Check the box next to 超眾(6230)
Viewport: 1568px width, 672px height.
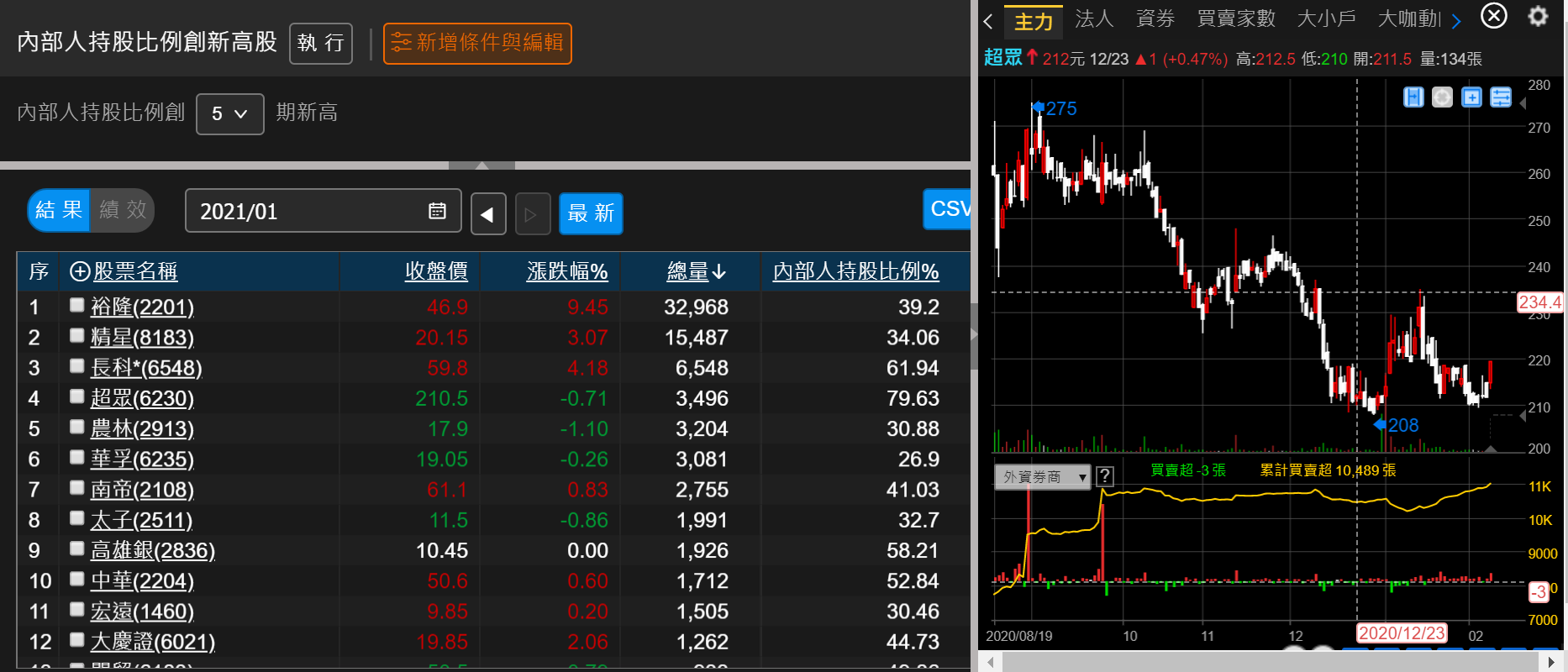(x=77, y=396)
